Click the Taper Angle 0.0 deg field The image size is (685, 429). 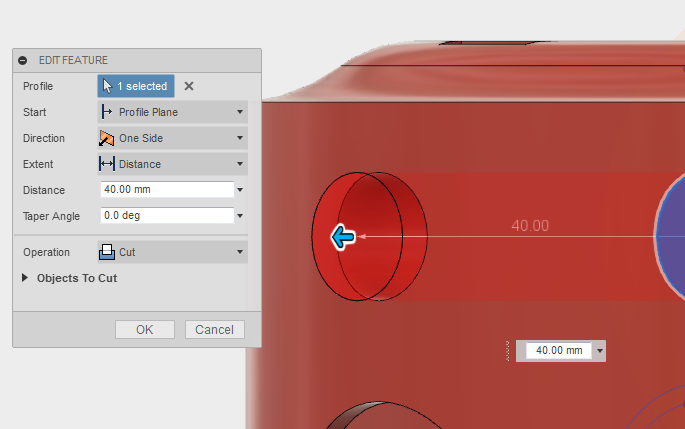pyautogui.click(x=167, y=215)
